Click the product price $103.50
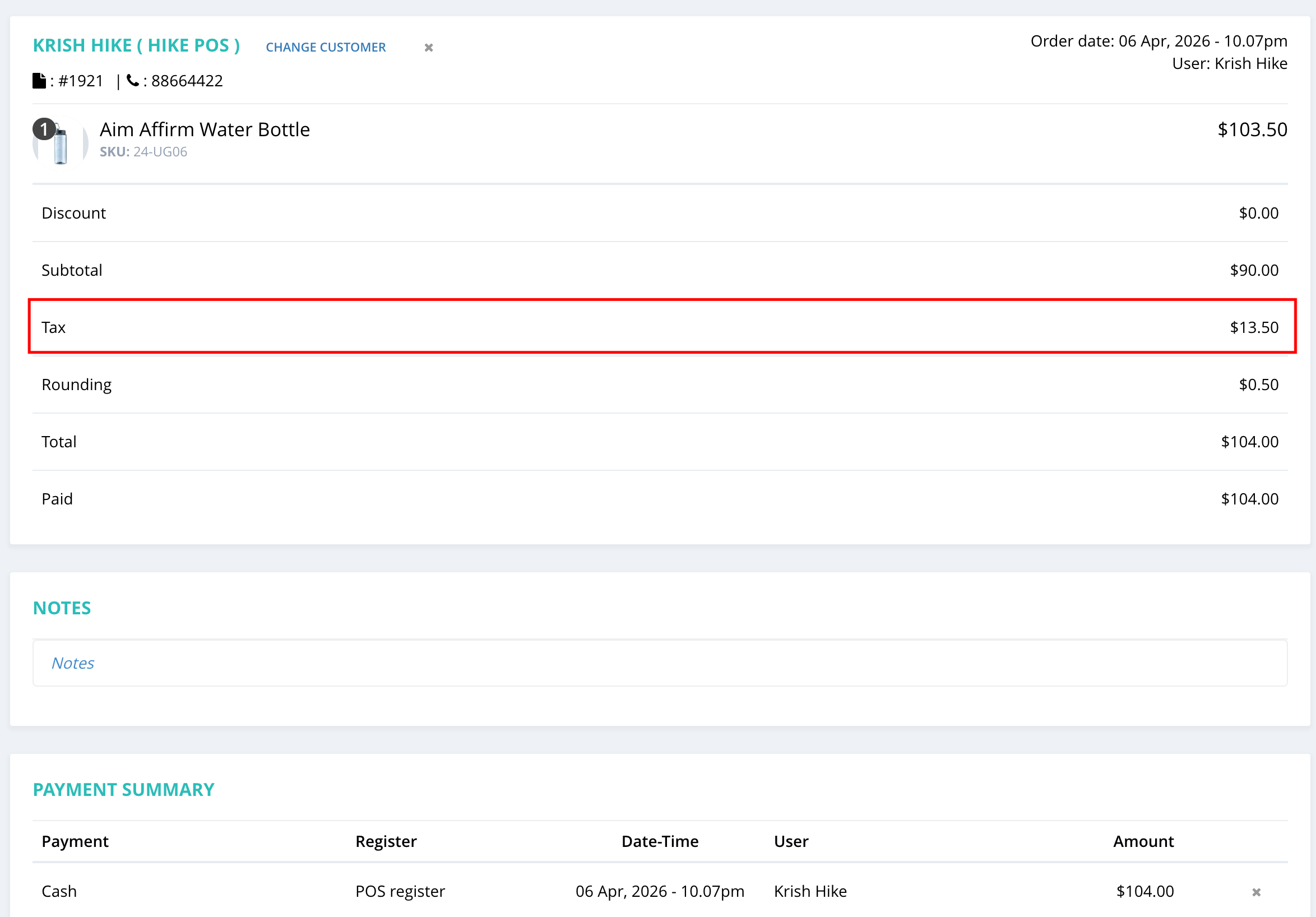 coord(1252,129)
